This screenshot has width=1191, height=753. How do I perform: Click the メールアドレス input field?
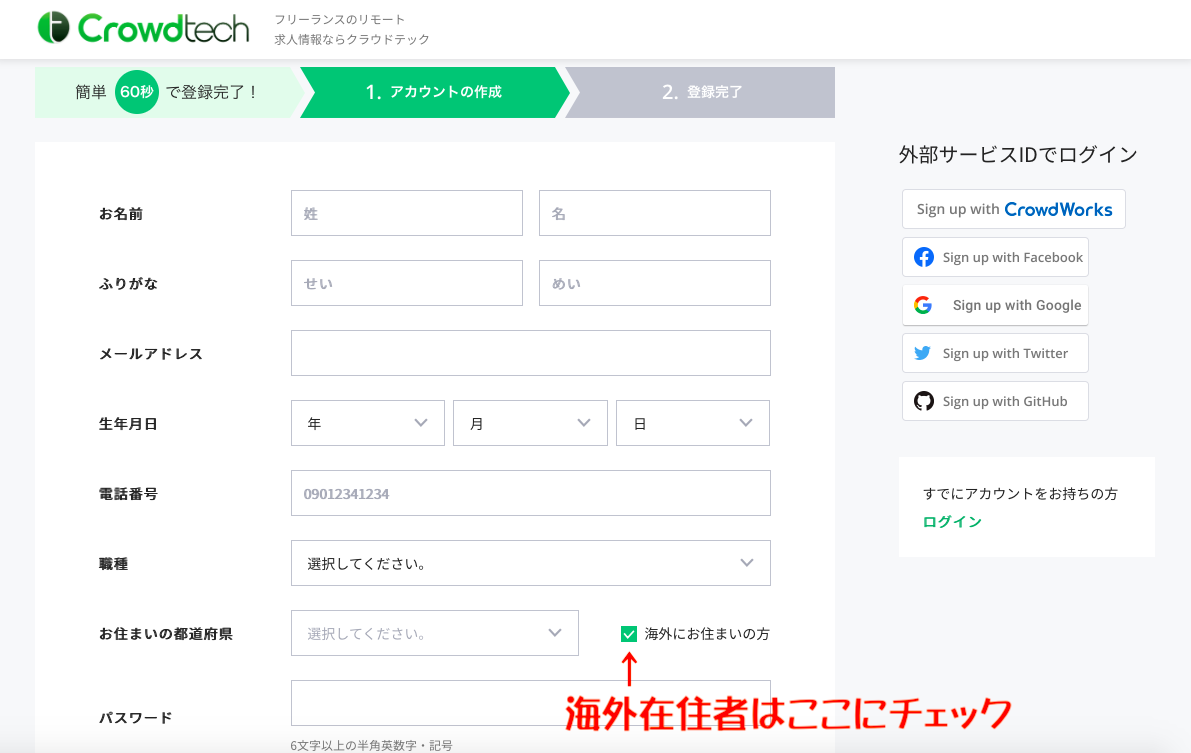(x=530, y=353)
